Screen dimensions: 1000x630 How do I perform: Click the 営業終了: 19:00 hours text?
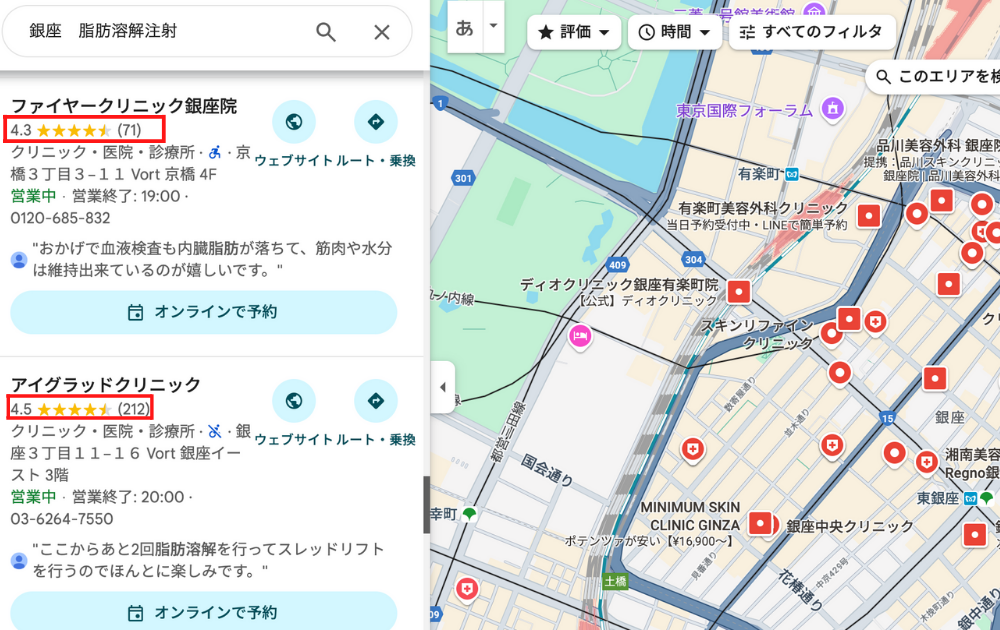point(126,196)
